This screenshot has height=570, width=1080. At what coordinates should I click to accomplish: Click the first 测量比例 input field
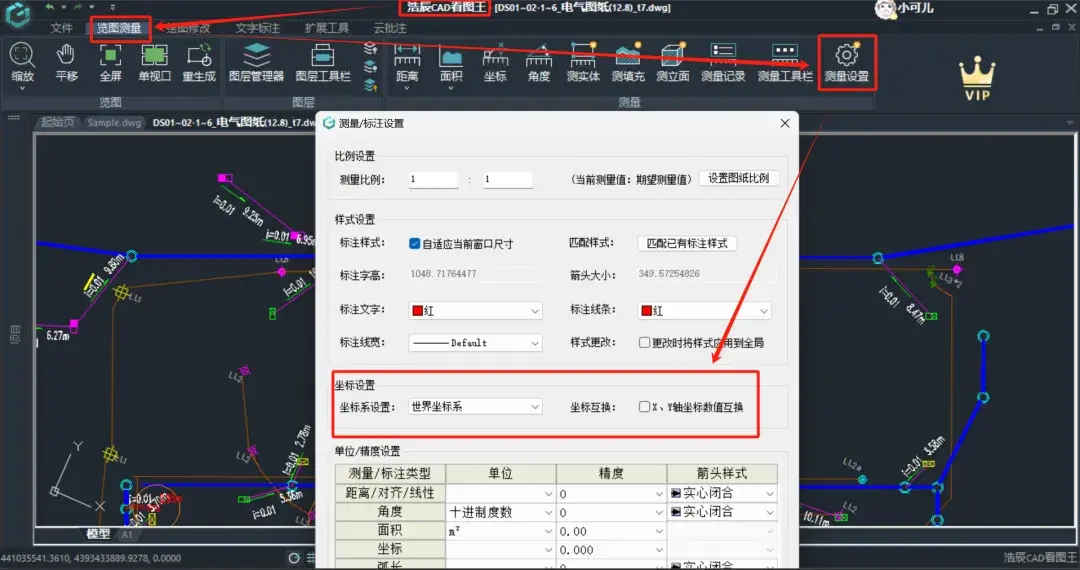click(x=433, y=179)
